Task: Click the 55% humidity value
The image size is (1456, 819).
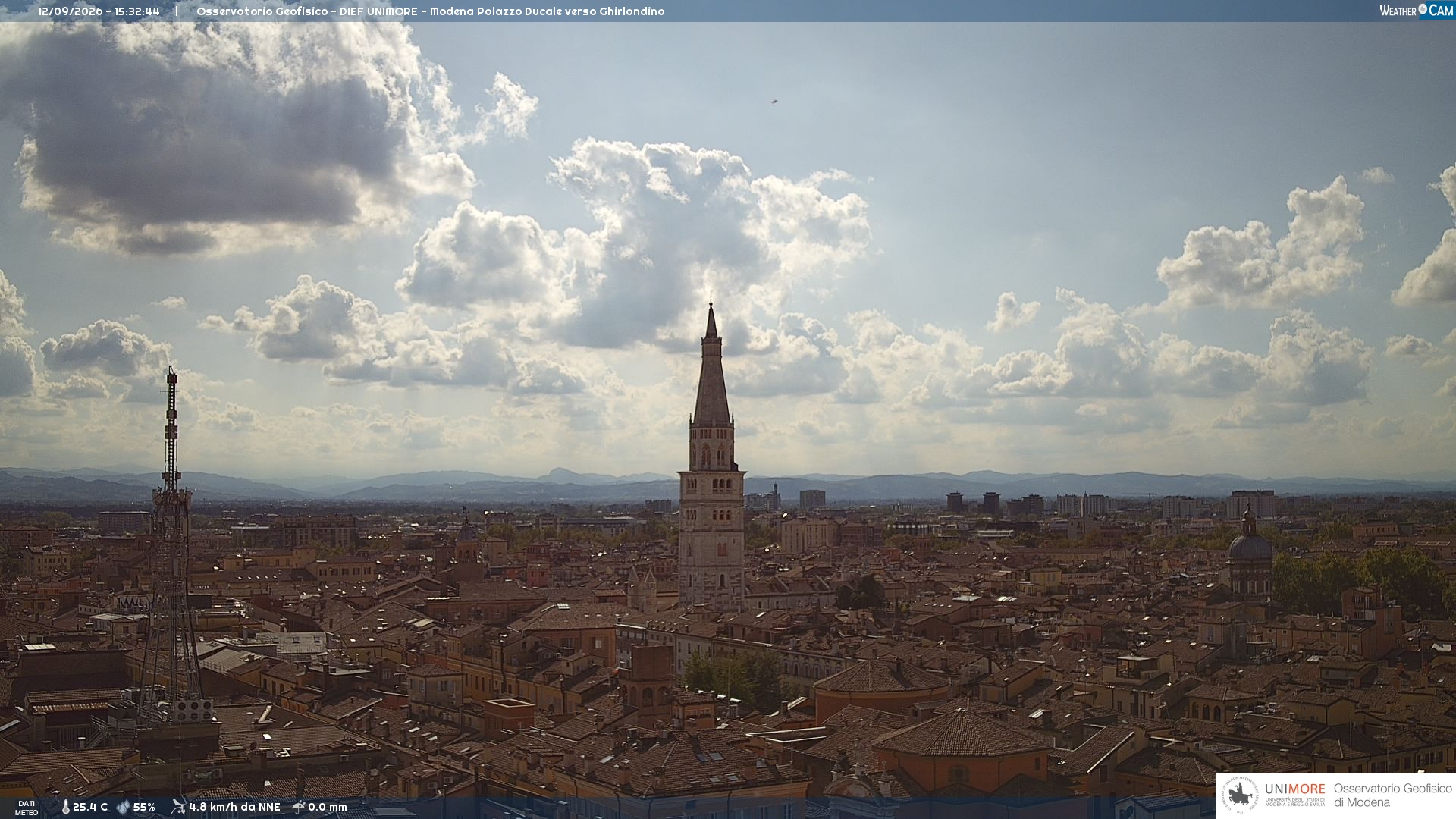Action: [x=144, y=808]
